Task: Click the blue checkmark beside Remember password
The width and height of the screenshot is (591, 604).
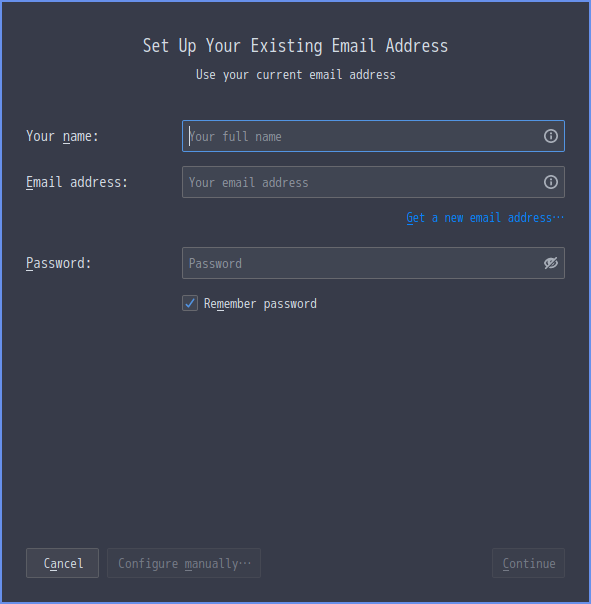Action: coord(190,303)
